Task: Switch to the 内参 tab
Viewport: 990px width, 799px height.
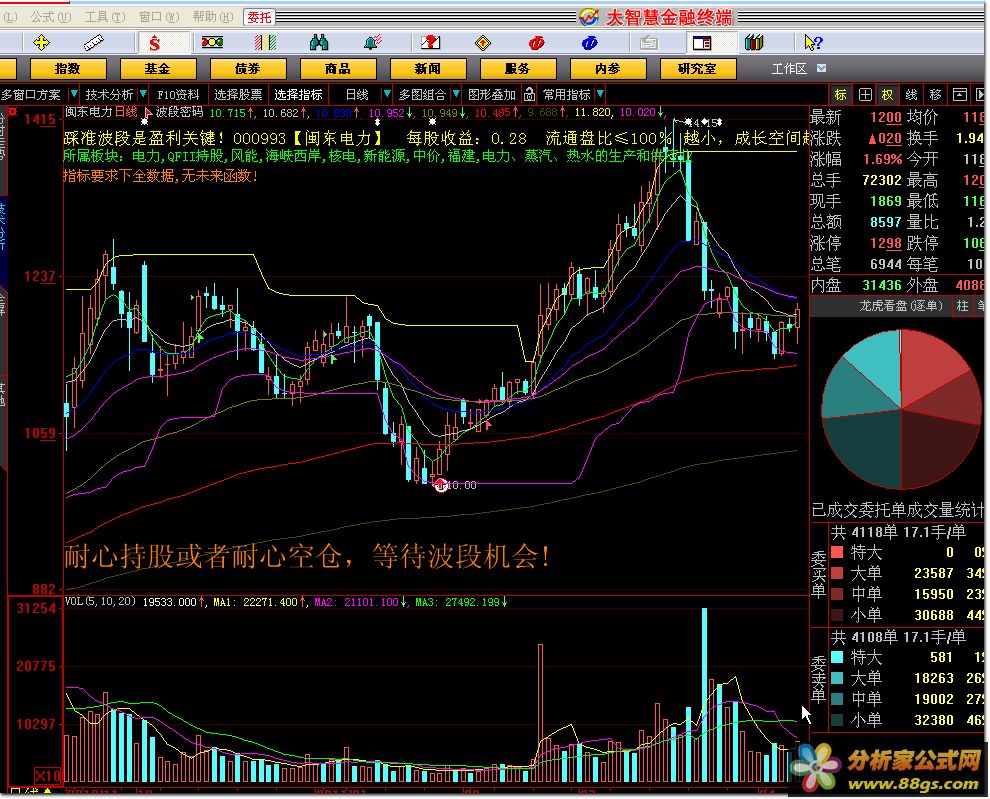Action: click(x=608, y=68)
